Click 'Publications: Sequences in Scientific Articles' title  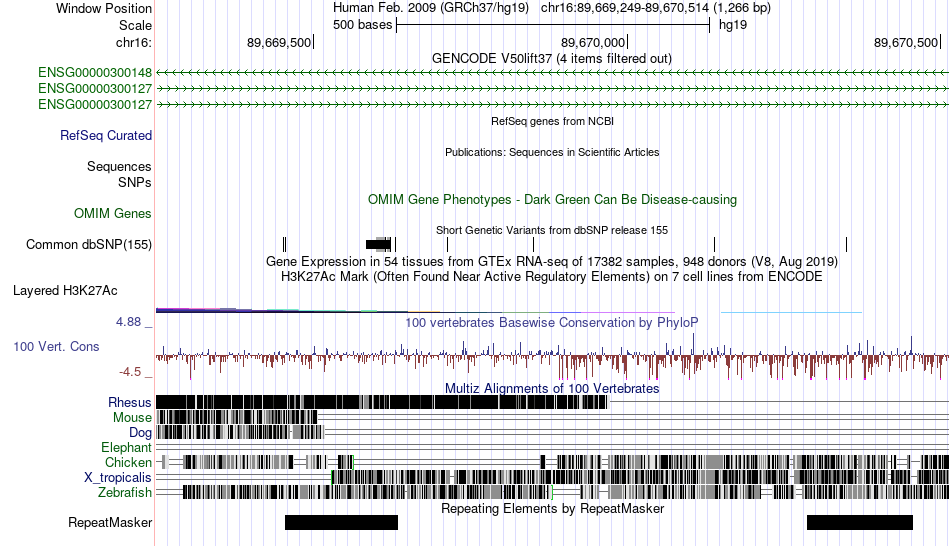coord(552,152)
